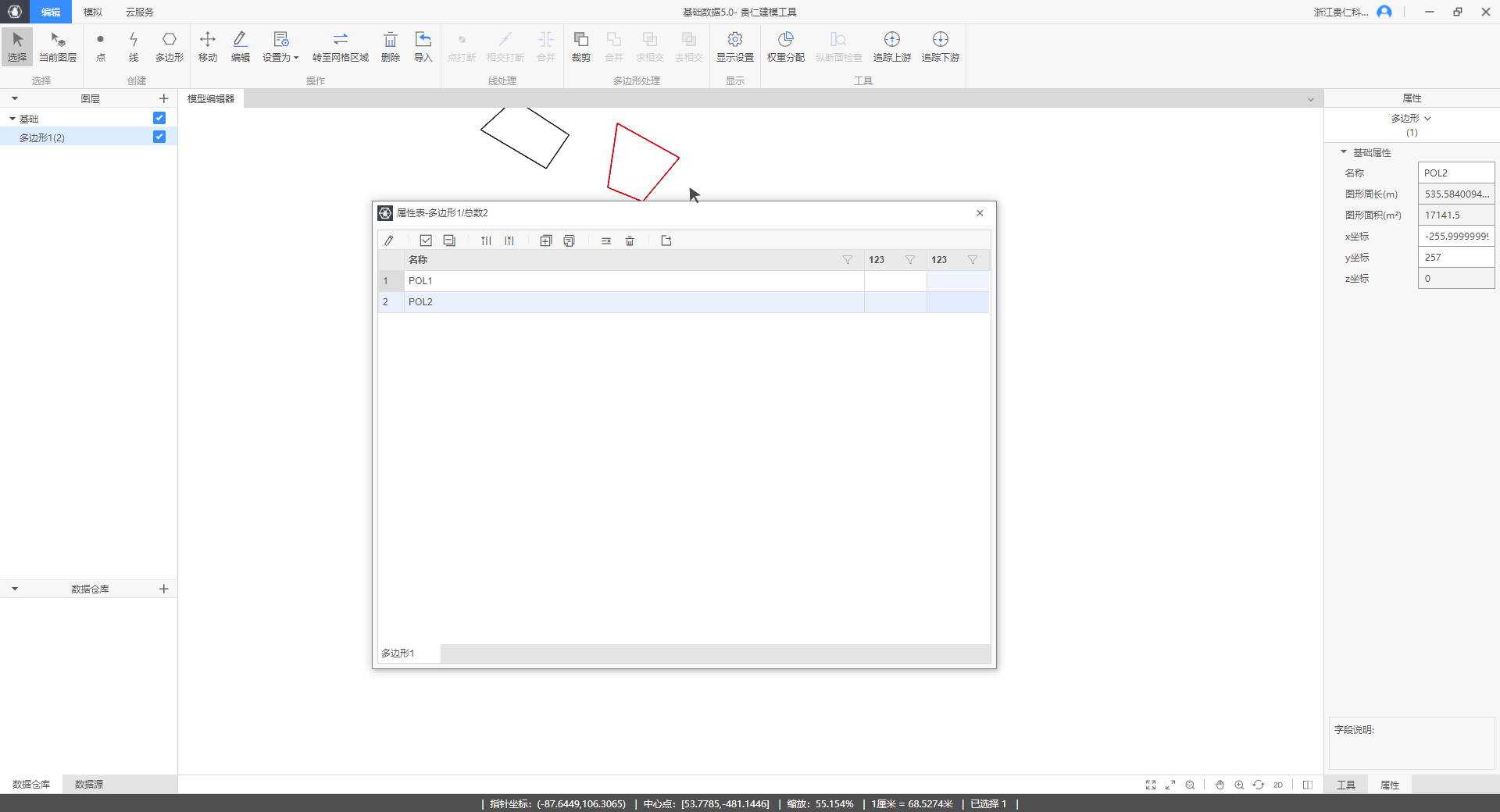
Task: Toggle the 2D view mode button
Action: point(1278,785)
